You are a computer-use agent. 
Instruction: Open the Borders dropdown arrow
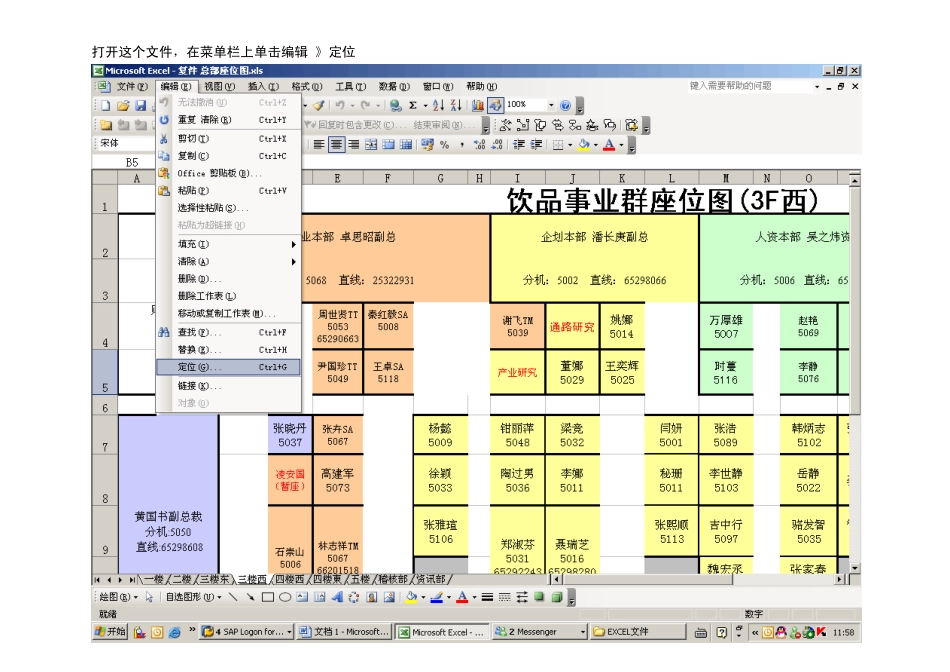[570, 145]
